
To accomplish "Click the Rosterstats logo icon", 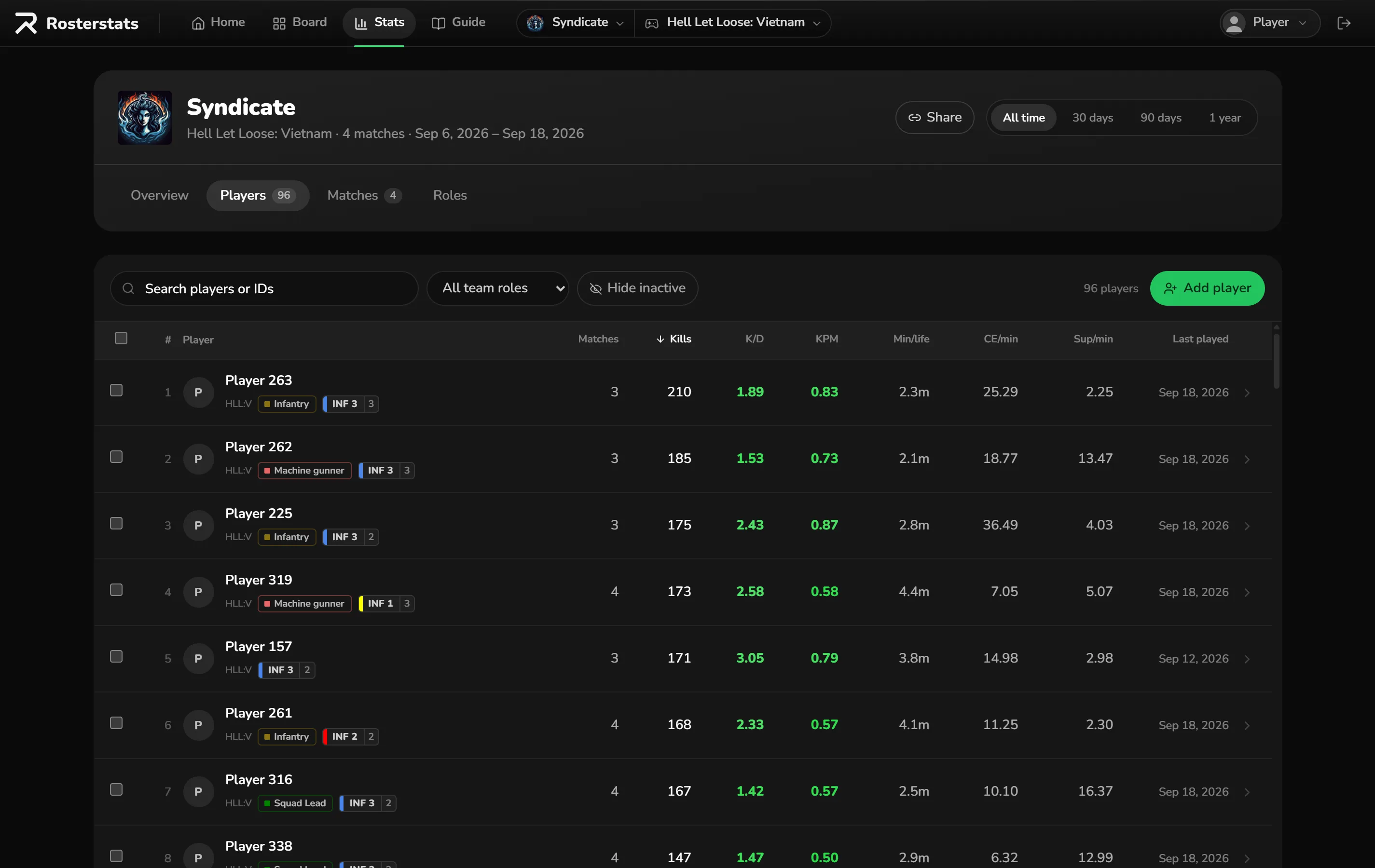I will click(26, 23).
